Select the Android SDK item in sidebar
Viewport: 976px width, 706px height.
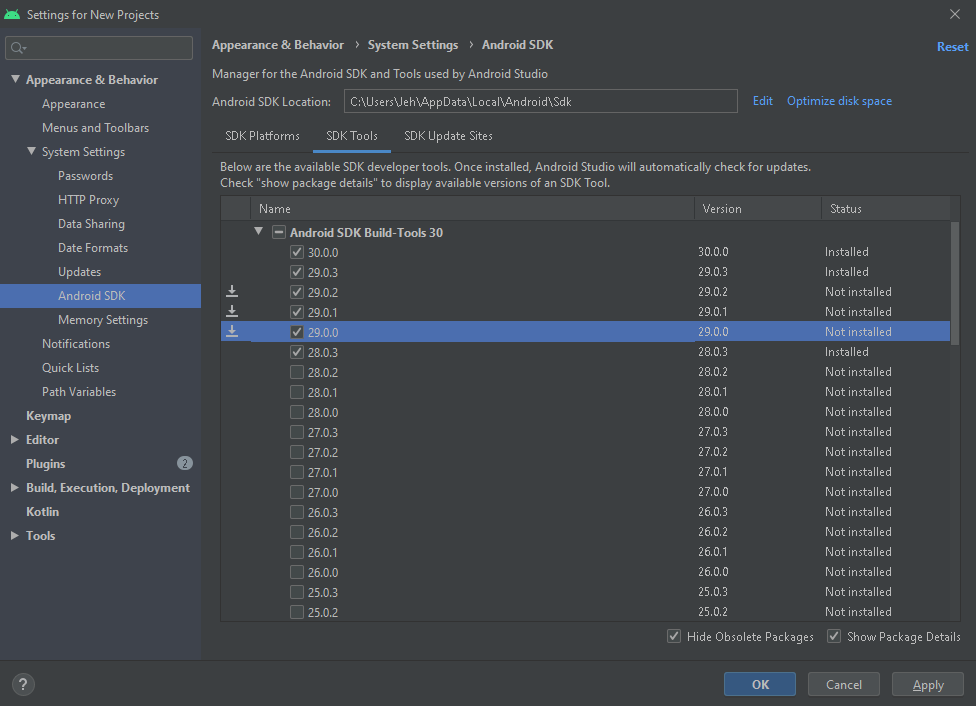(100, 296)
